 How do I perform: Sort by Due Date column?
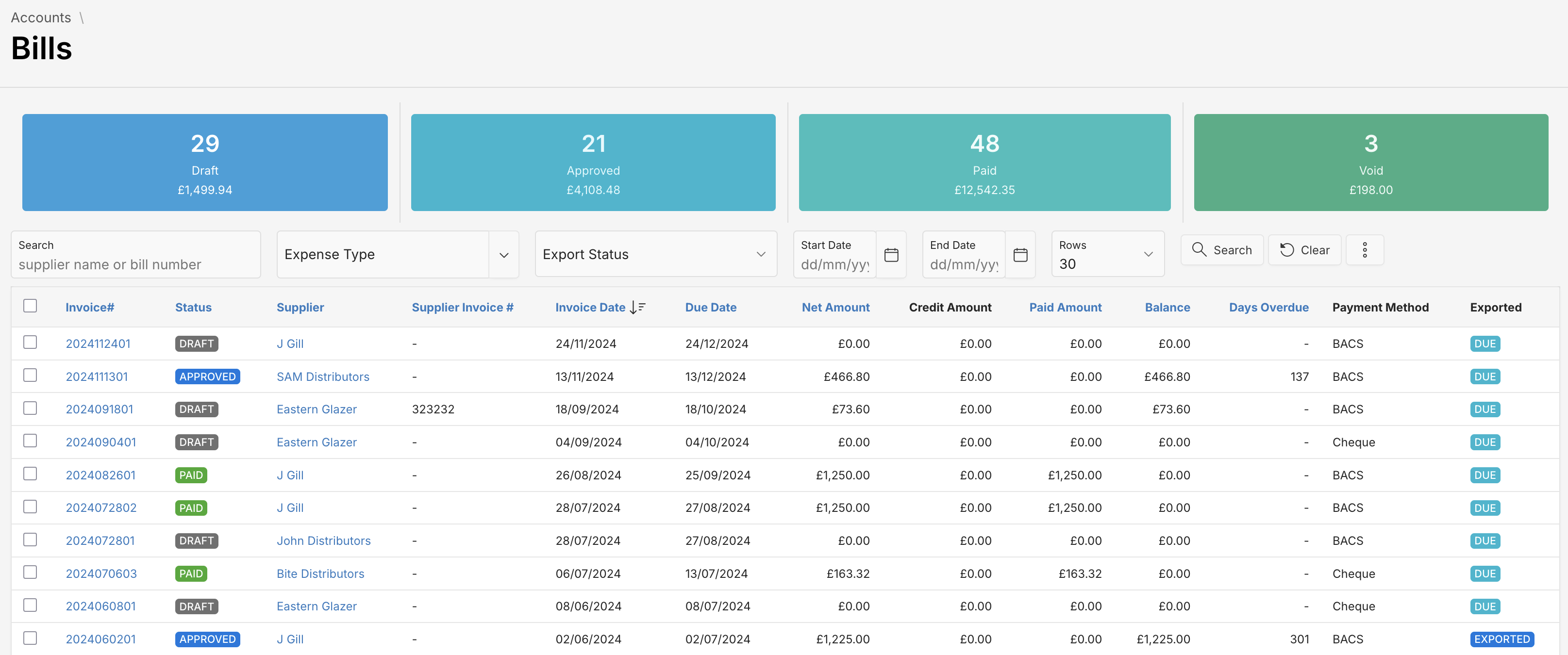pyautogui.click(x=710, y=308)
